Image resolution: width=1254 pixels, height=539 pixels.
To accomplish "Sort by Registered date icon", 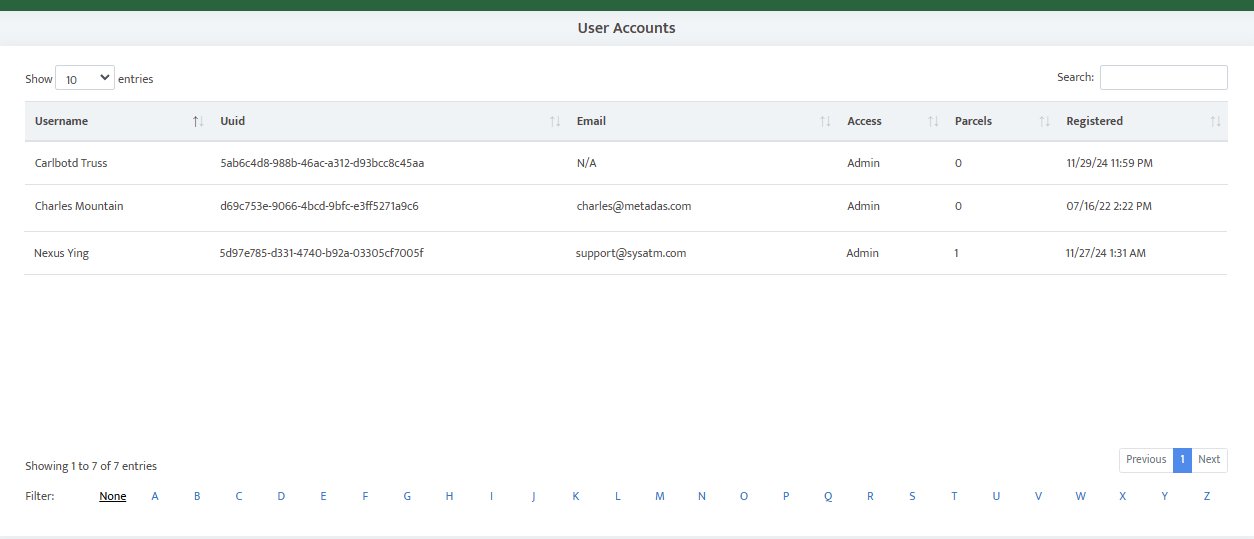I will point(1215,121).
